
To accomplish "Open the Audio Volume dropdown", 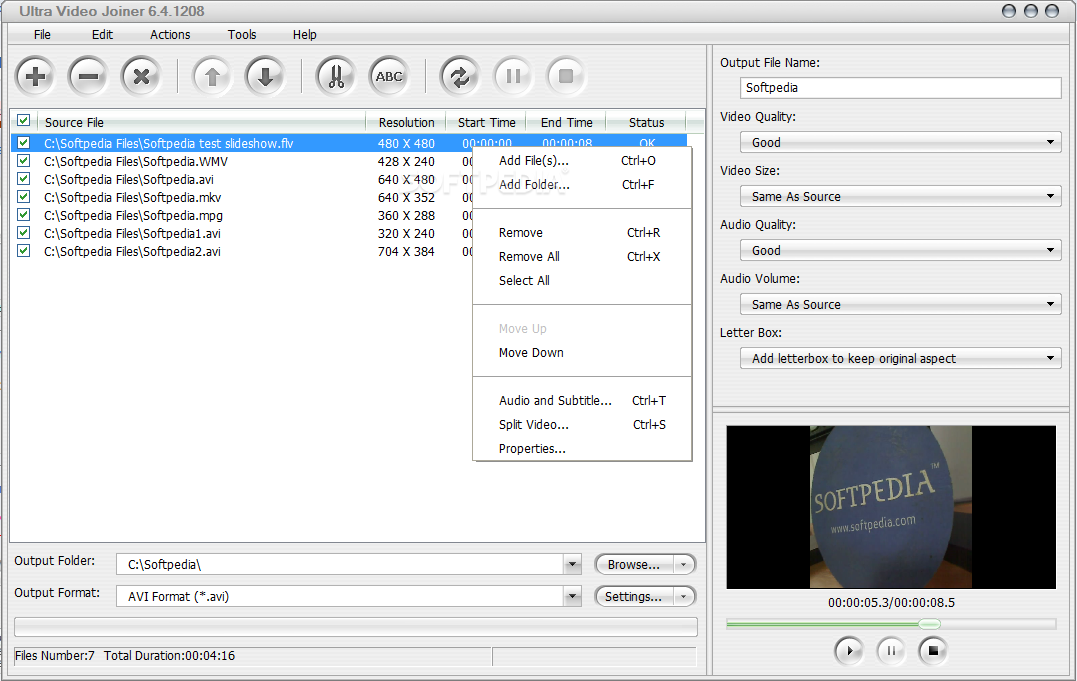I will click(900, 304).
